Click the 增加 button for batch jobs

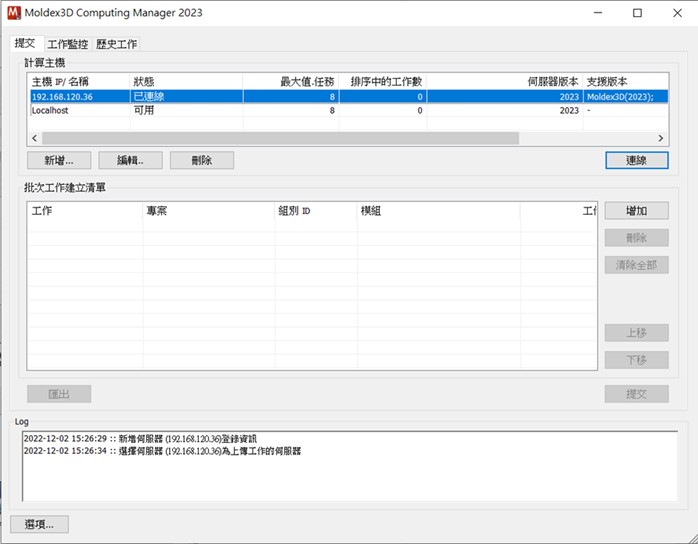coord(637,211)
